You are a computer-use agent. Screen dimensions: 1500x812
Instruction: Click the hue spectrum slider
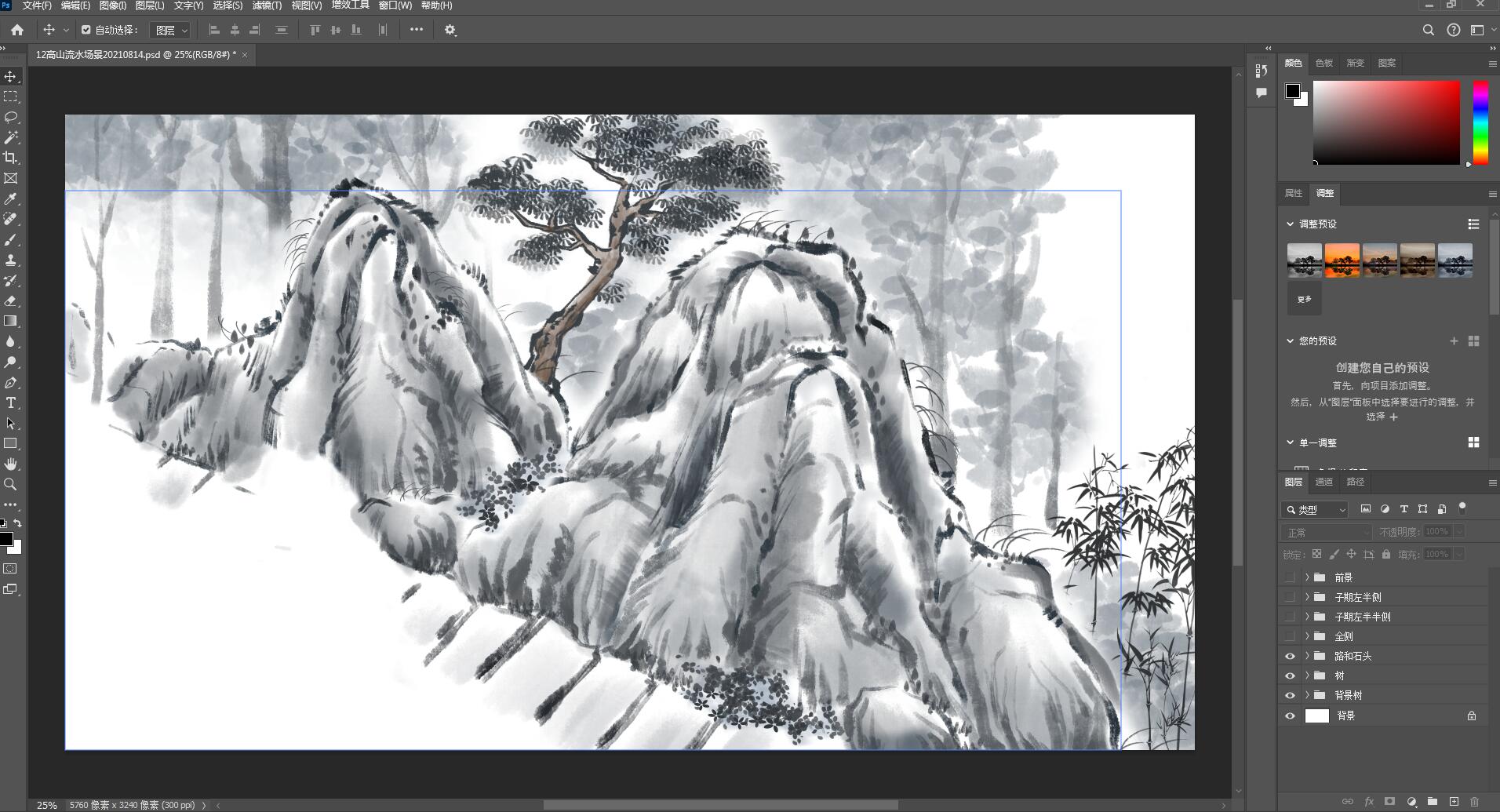pyautogui.click(x=1480, y=122)
